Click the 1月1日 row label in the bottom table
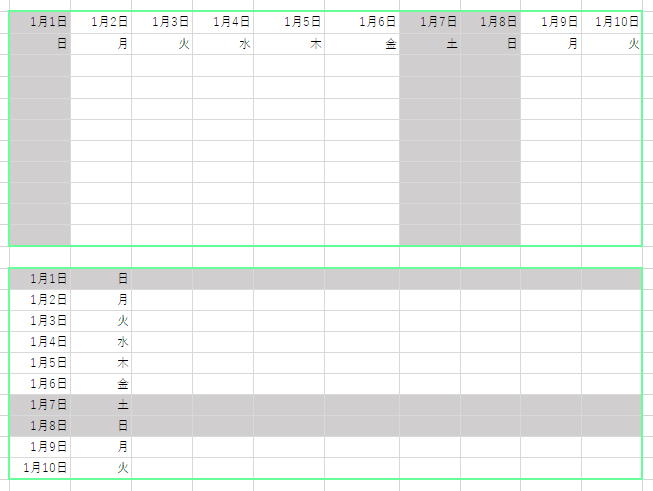The width and height of the screenshot is (653, 491). 40,279
